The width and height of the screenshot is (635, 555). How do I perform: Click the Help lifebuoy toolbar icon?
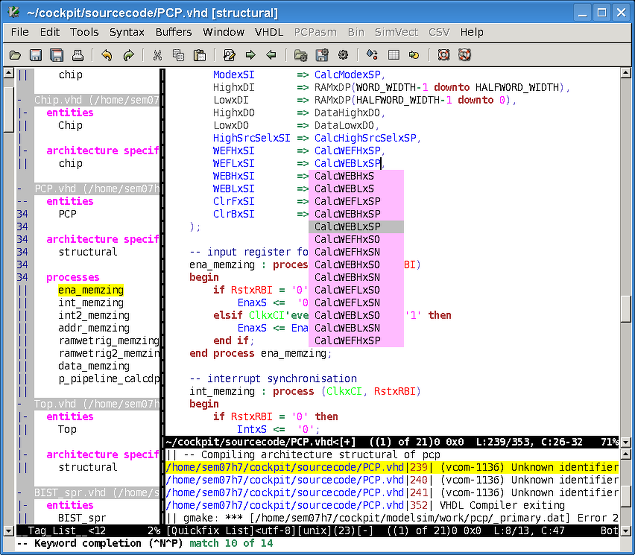443,55
